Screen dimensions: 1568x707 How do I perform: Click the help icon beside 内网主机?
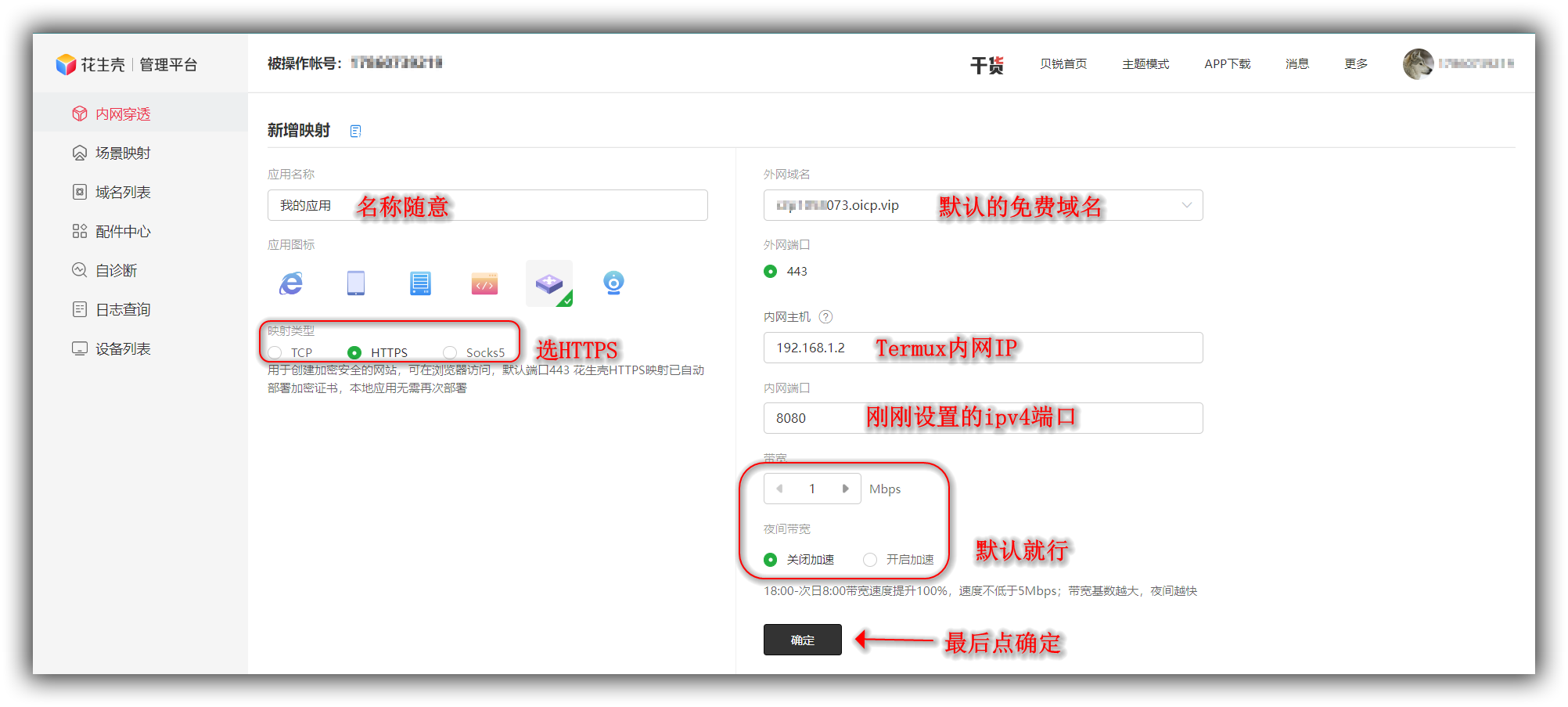825,317
